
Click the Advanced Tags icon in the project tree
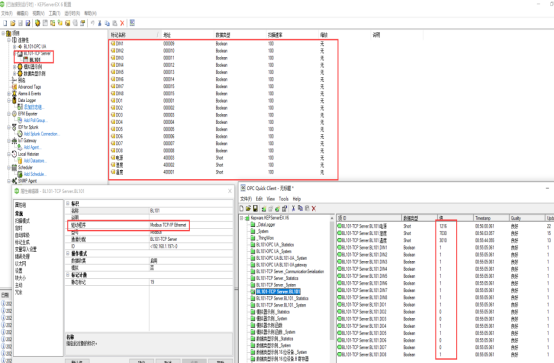click(x=14, y=87)
